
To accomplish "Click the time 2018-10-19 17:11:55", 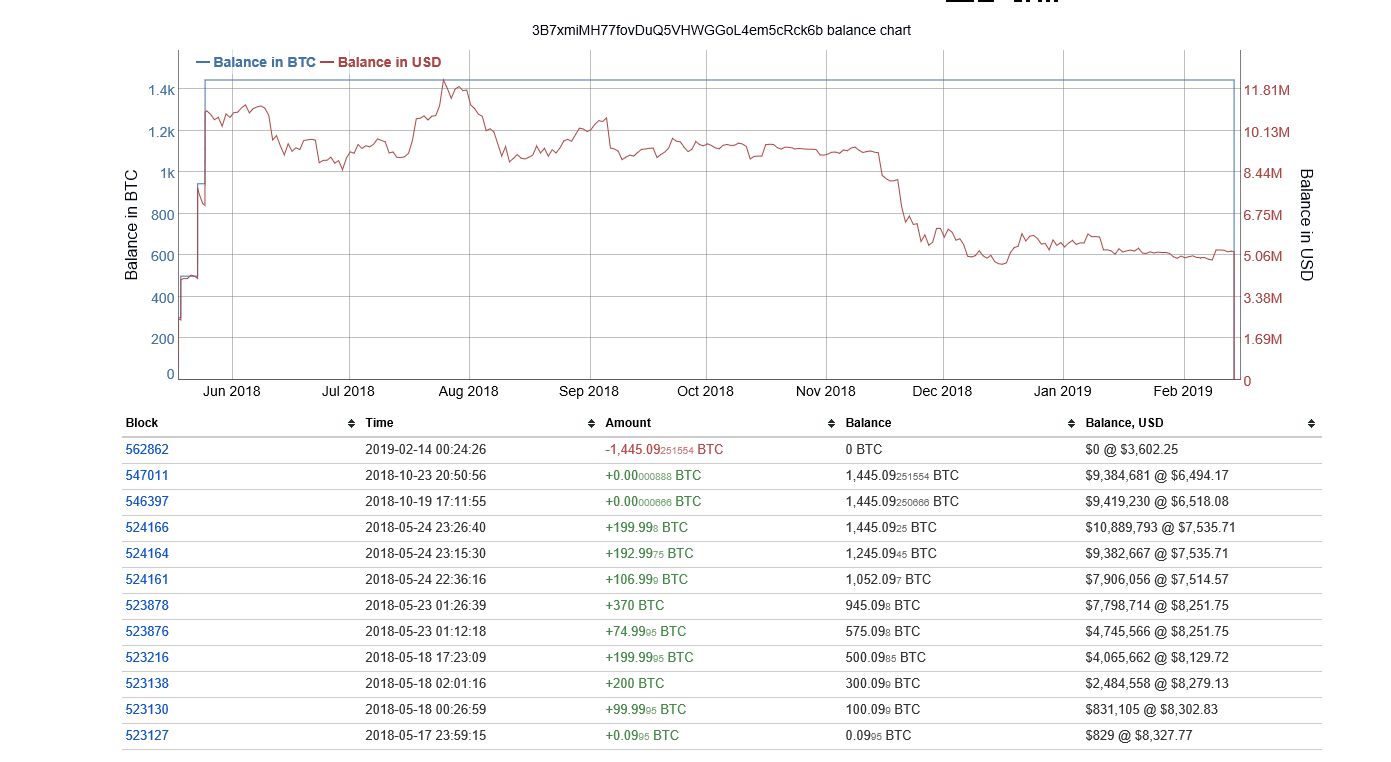I will tap(426, 502).
